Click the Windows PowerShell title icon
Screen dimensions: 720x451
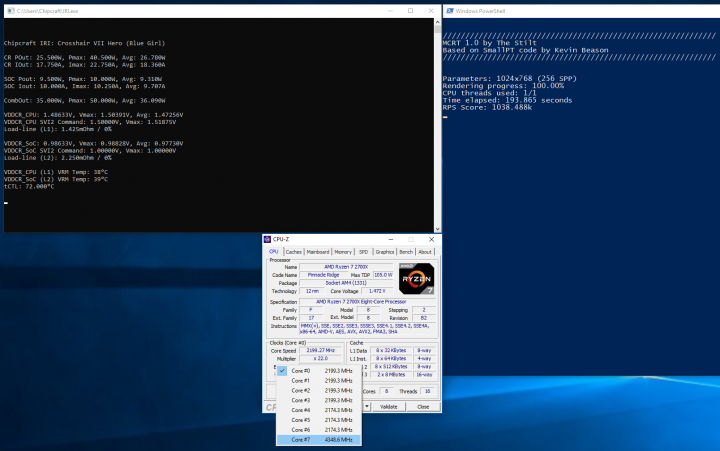(450, 11)
